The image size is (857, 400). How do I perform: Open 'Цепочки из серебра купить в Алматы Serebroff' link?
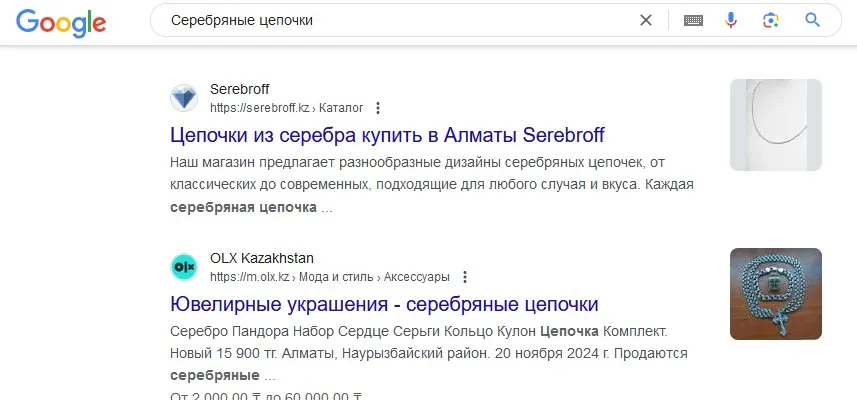pyautogui.click(x=387, y=134)
